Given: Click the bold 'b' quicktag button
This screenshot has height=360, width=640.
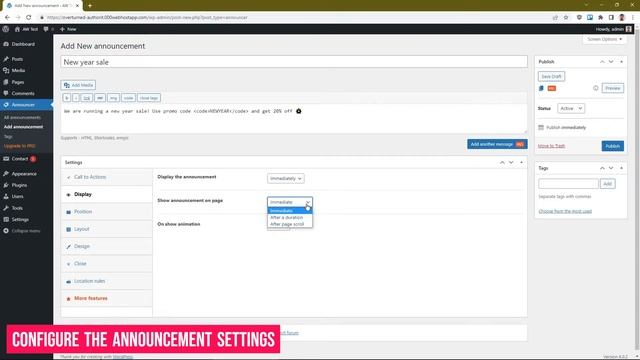Looking at the screenshot, I should (x=67, y=98).
